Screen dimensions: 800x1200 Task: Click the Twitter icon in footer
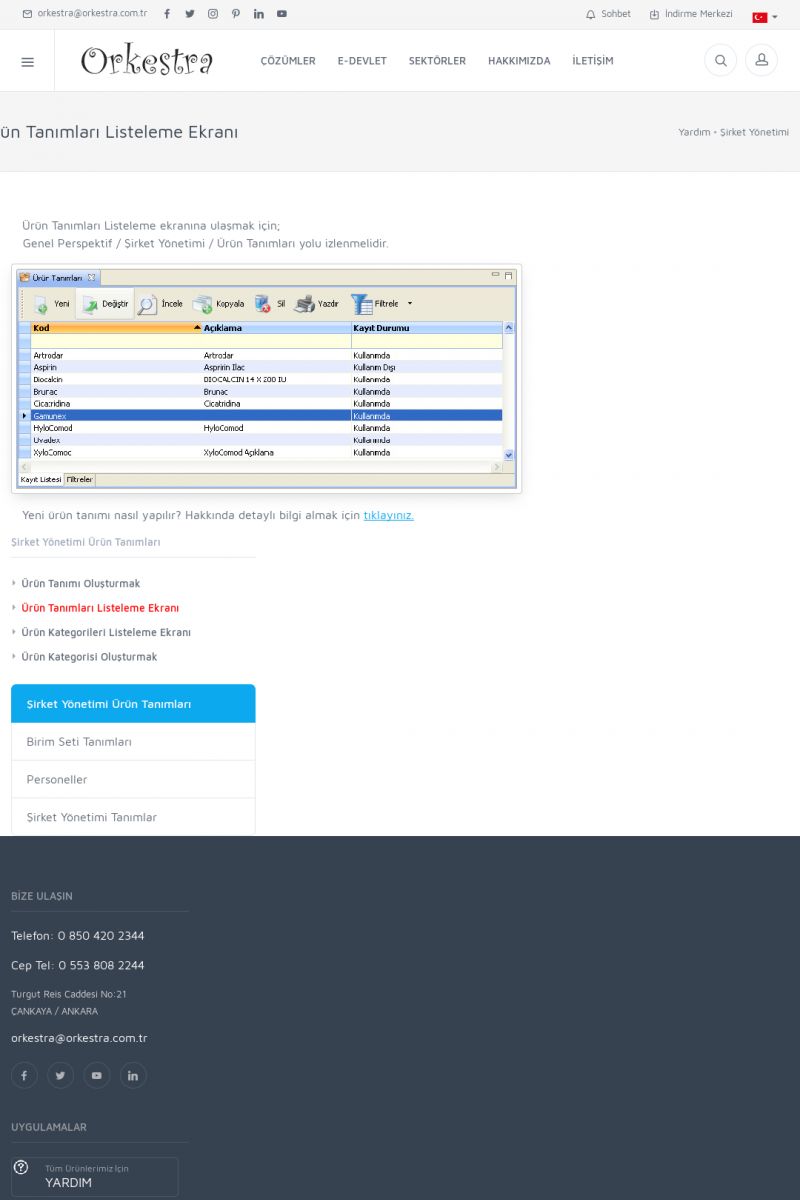pyautogui.click(x=60, y=1075)
